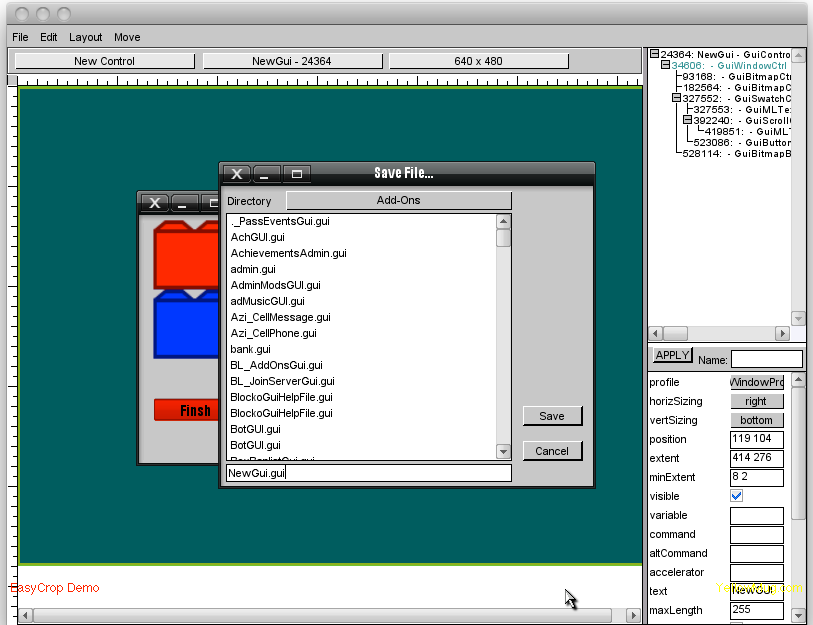The height and width of the screenshot is (625, 813).
Task: Minimize the Save File dialog window
Action: (x=267, y=174)
